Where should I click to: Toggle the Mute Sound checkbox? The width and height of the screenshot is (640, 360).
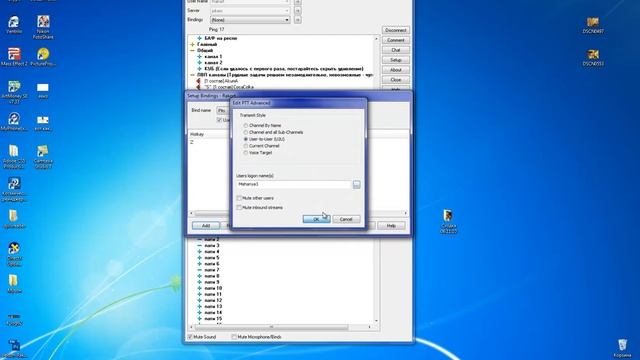tap(190, 337)
